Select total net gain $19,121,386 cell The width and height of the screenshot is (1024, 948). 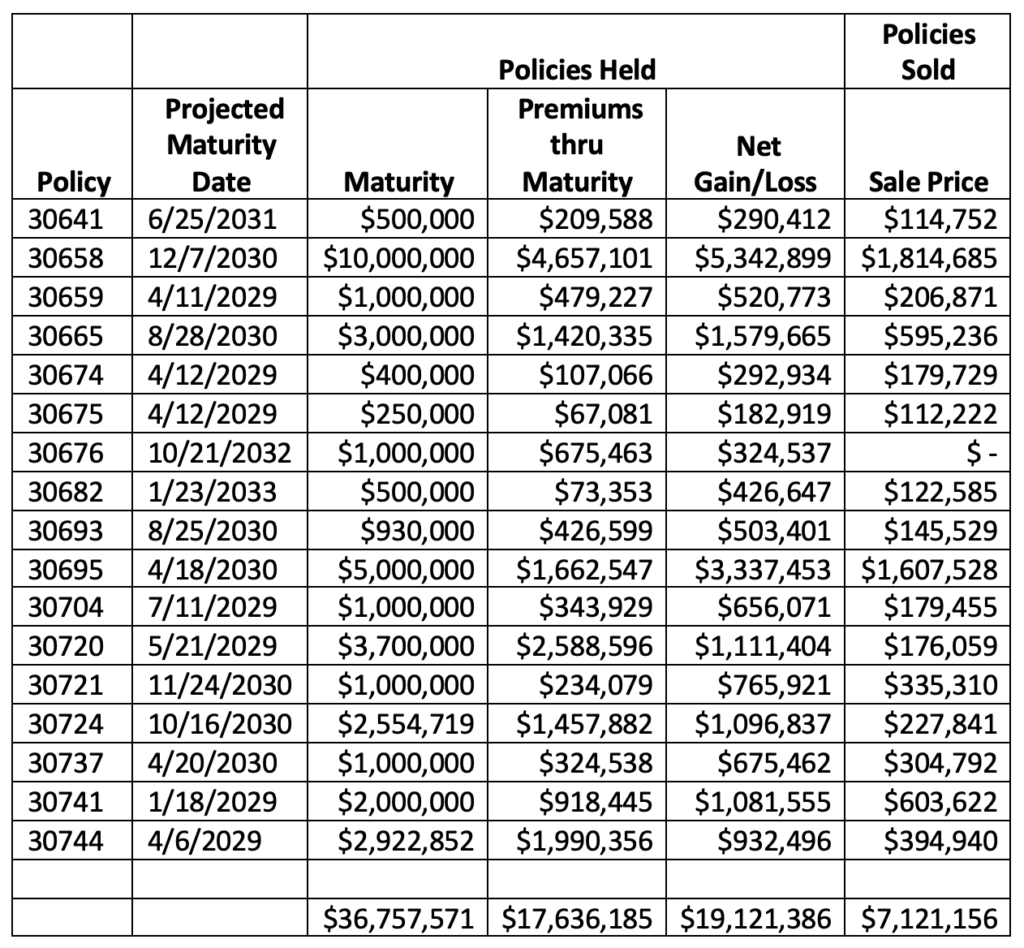pos(756,918)
